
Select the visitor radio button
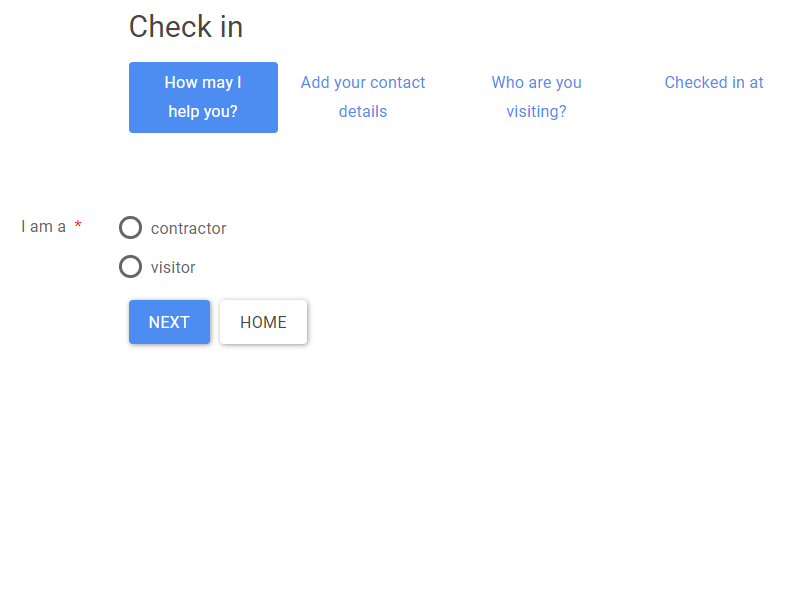pyautogui.click(x=130, y=266)
